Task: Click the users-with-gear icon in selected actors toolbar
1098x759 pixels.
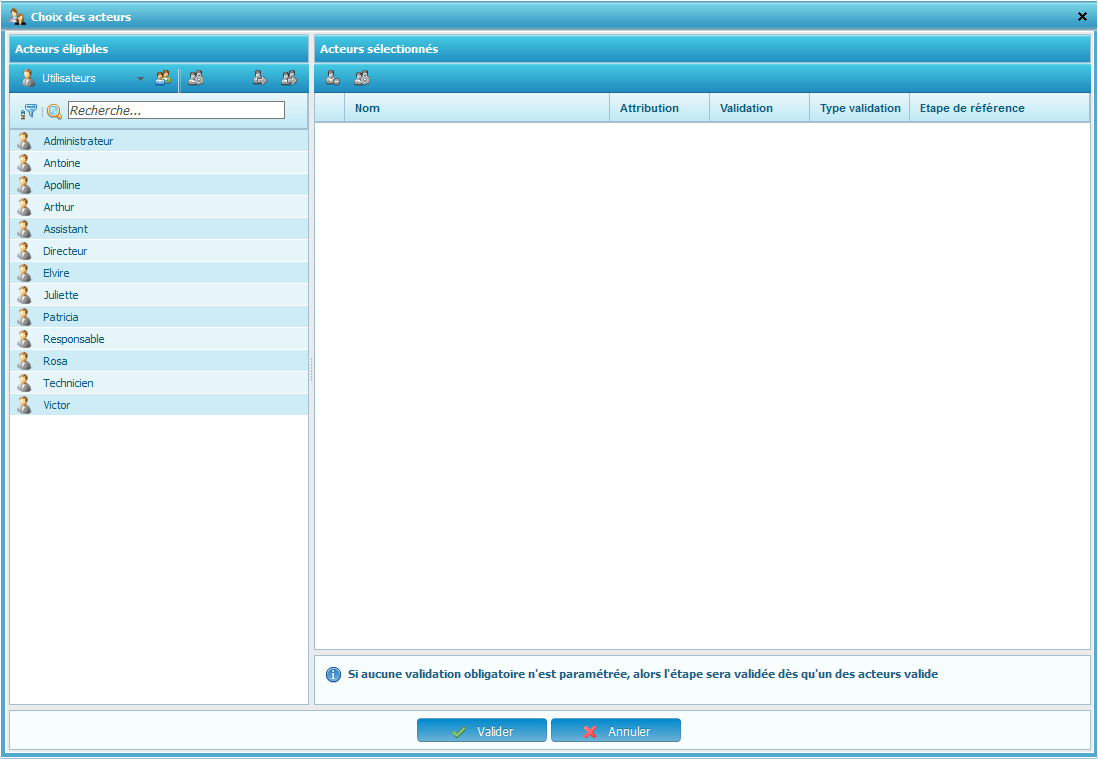Action: click(362, 78)
